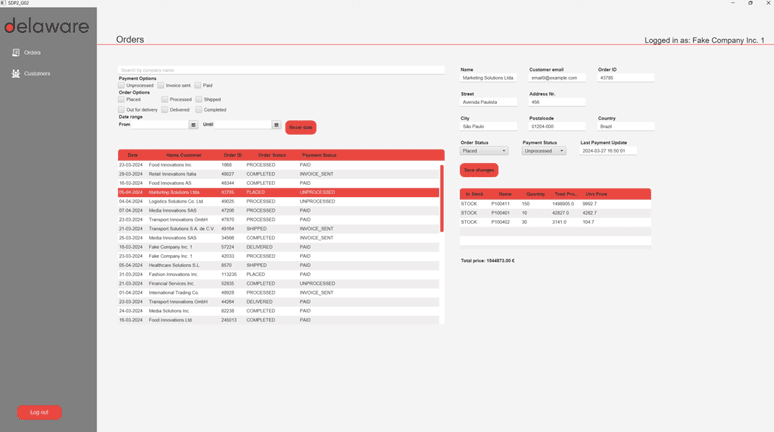Viewport: 774px width, 432px height.
Task: Enable the Invoice sent filter checkbox
Action: coord(161,85)
